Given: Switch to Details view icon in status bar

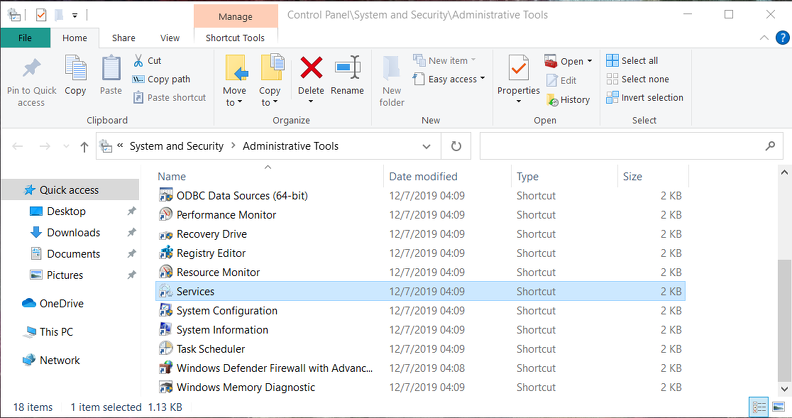Looking at the screenshot, I should pos(759,407).
